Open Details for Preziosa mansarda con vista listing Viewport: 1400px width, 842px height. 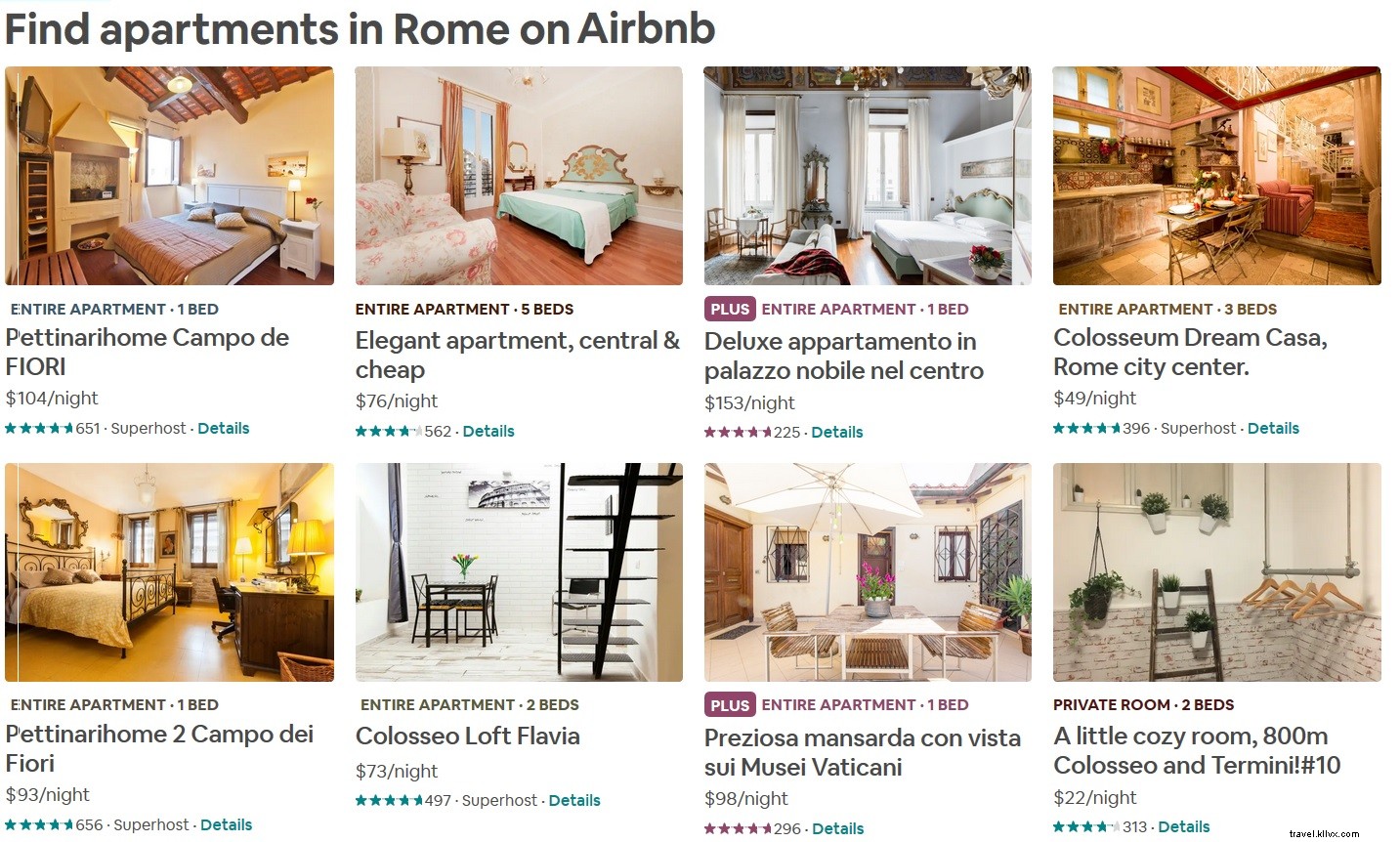[x=837, y=828]
